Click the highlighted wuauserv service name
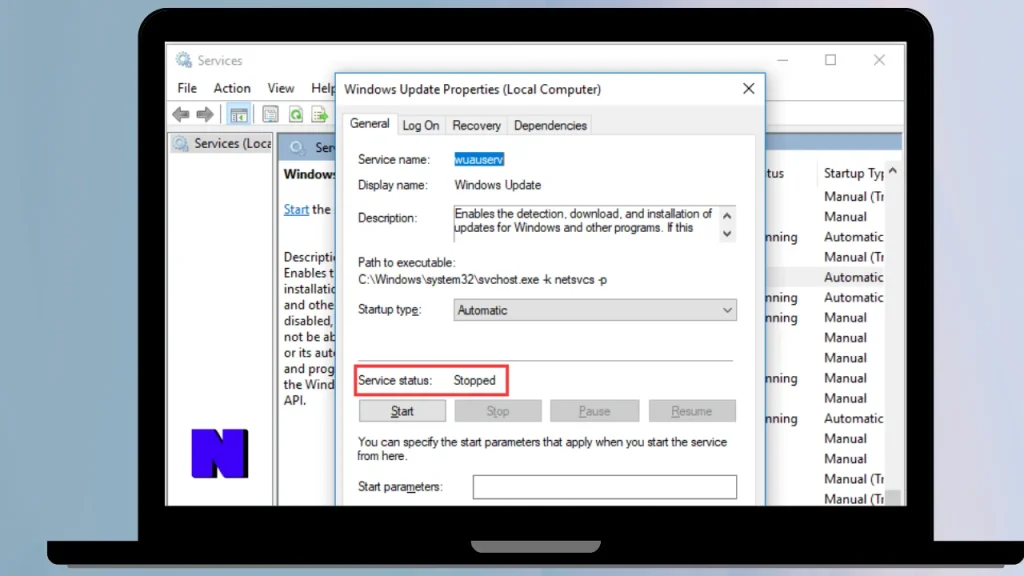 point(479,159)
